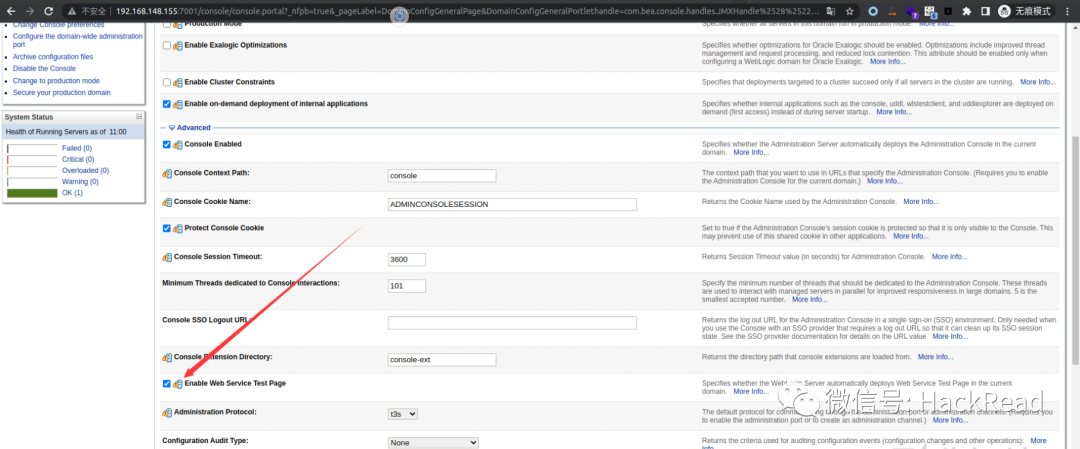The image size is (1080, 449).
Task: Toggle the browser side panel icon
Action: tap(986, 11)
